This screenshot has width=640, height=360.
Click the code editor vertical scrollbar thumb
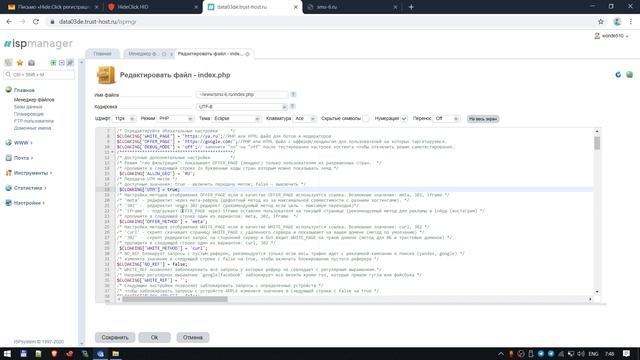click(597, 143)
